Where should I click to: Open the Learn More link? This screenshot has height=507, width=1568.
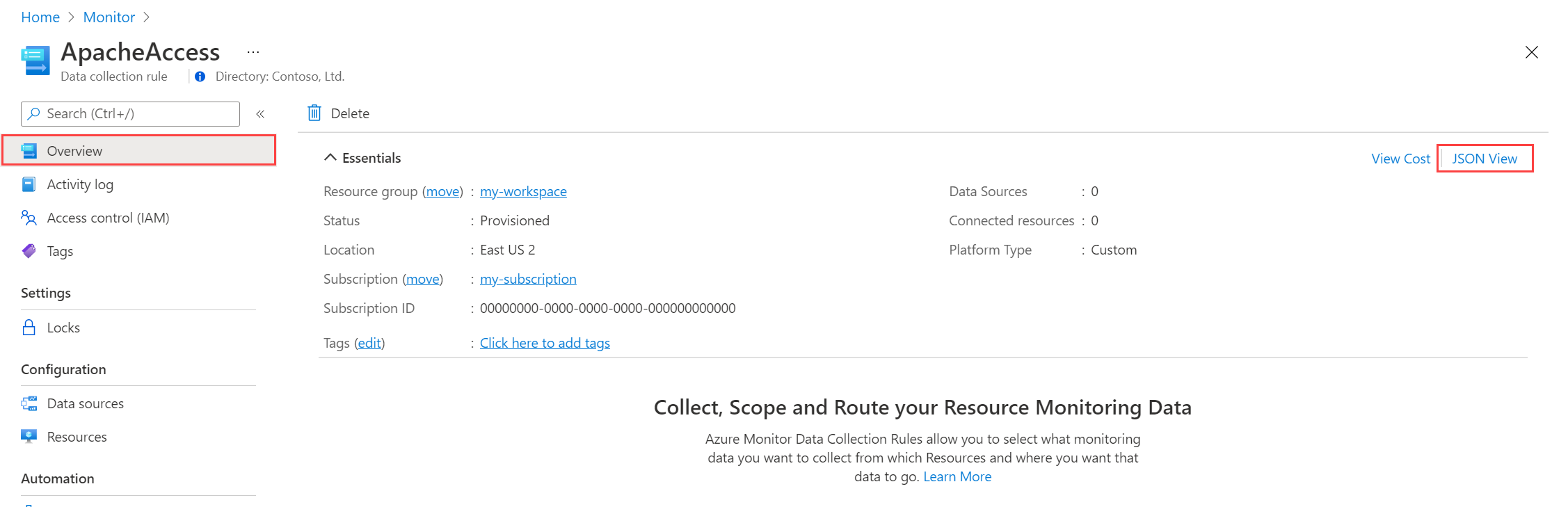coord(957,476)
